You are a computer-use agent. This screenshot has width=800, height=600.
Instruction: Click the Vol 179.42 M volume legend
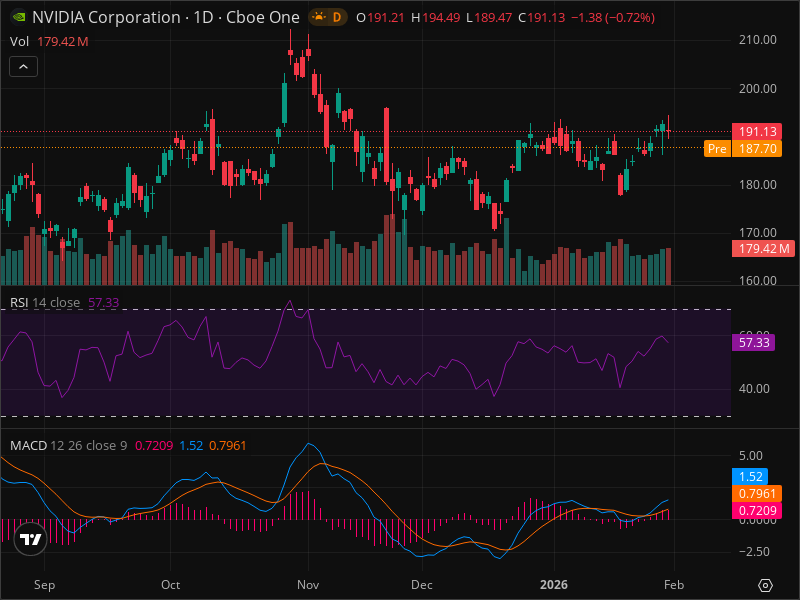coord(49,41)
